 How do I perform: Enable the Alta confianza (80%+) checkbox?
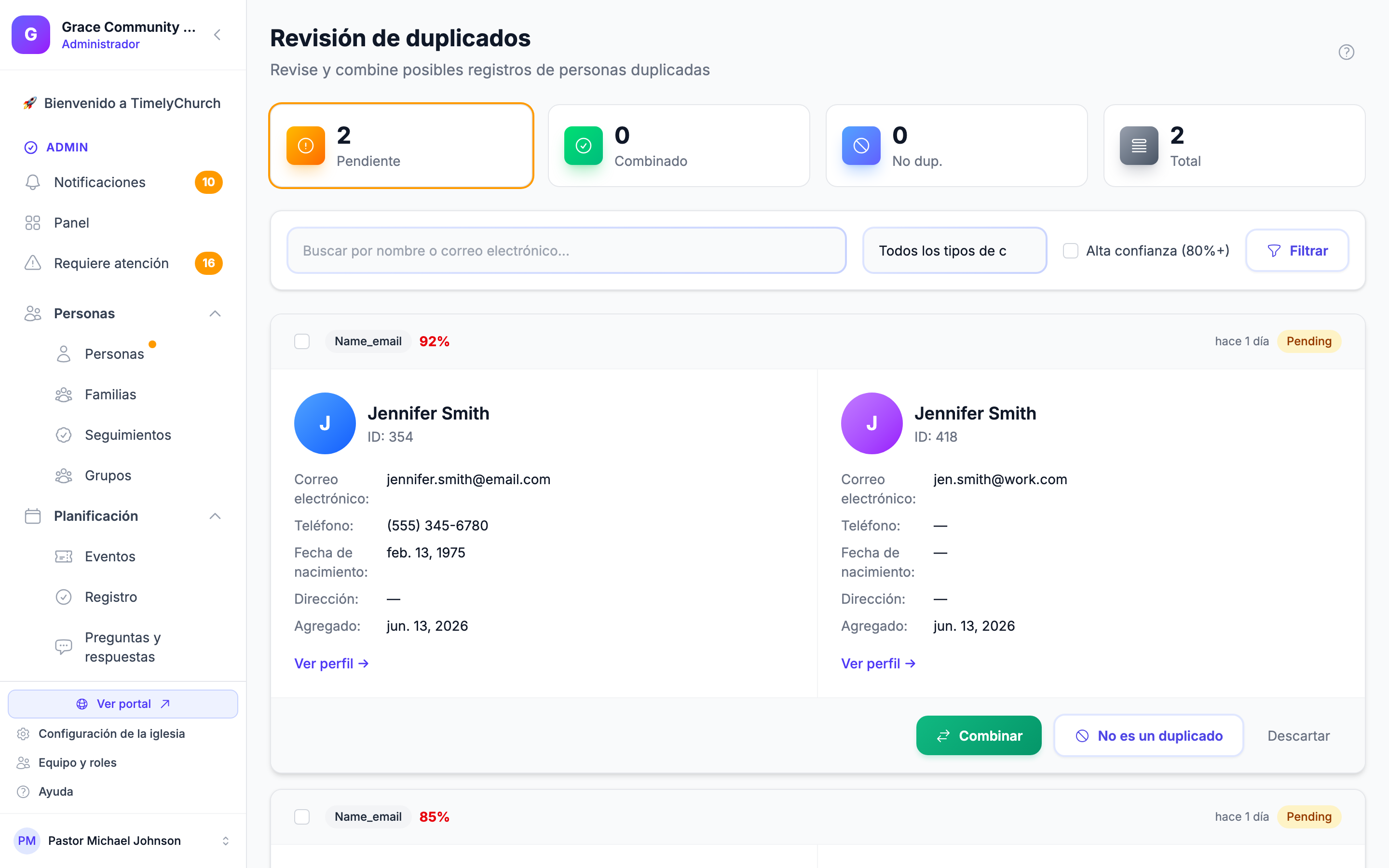click(x=1071, y=251)
